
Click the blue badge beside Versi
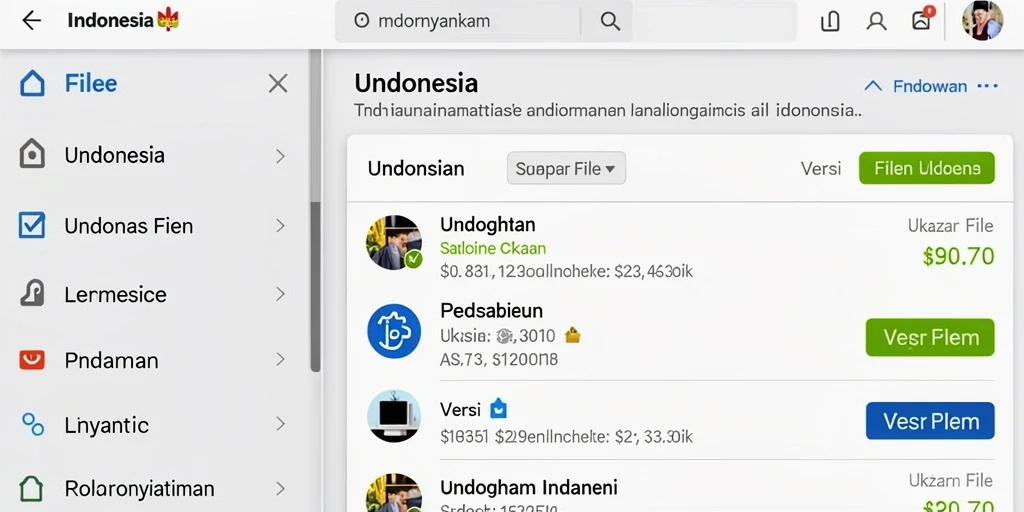coord(498,409)
